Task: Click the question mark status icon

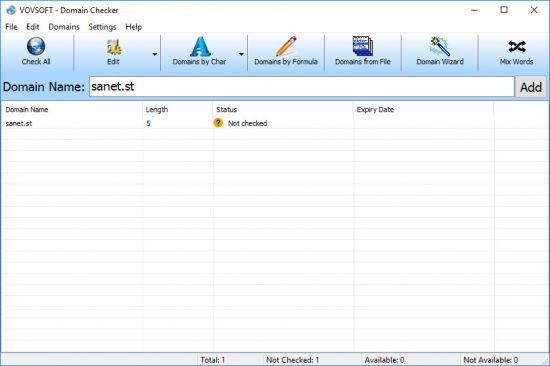Action: click(218, 123)
